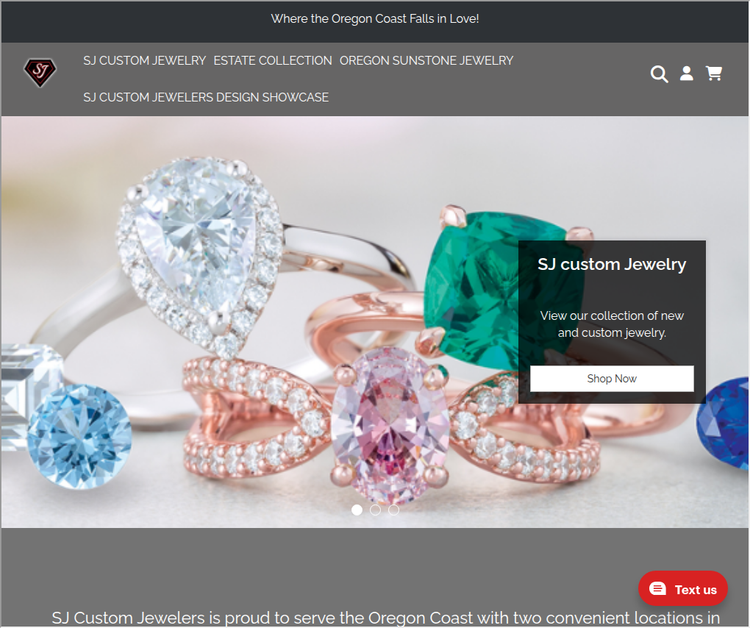The image size is (750, 628).
Task: Open the SJ Custom Jewelry menu
Action: (144, 61)
